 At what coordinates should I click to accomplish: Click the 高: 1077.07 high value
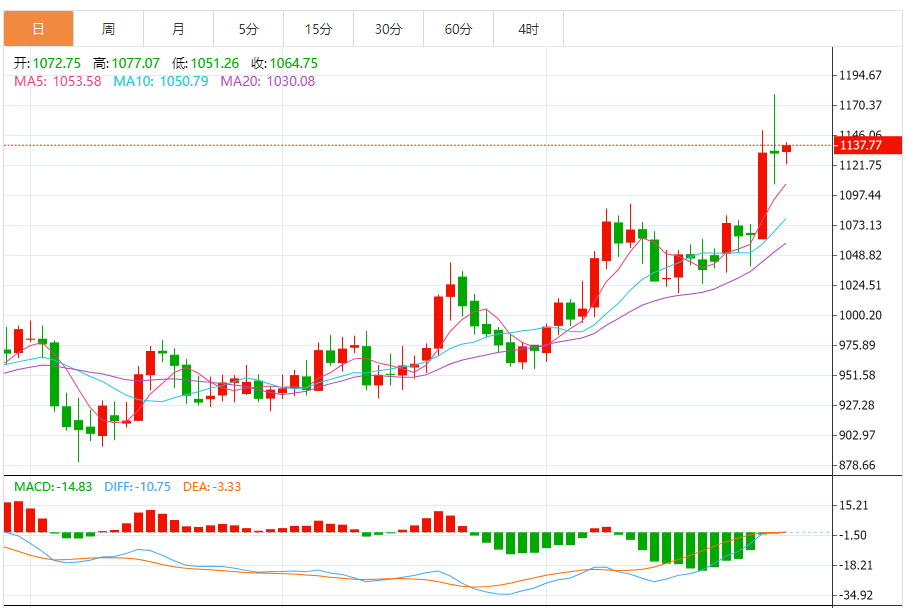pos(126,63)
